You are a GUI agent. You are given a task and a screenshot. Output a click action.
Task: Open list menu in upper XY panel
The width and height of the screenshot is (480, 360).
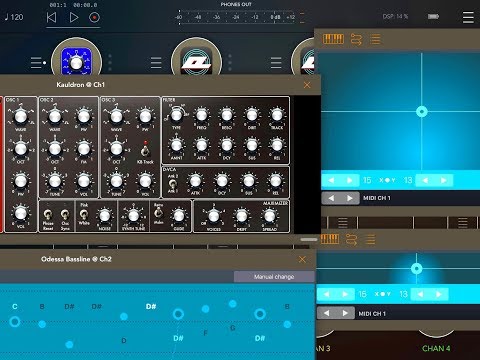click(375, 39)
